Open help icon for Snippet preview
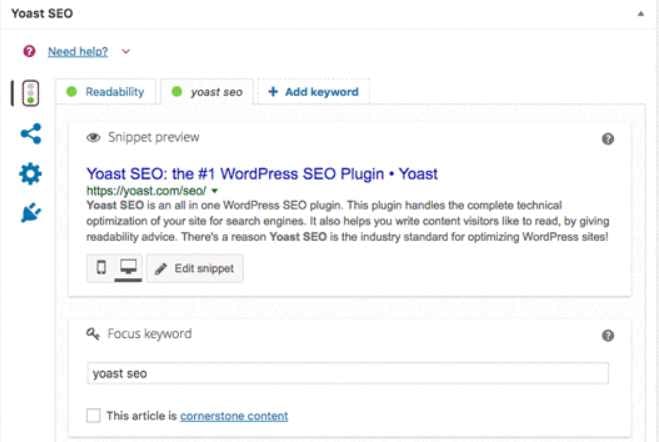 pyautogui.click(x=608, y=139)
